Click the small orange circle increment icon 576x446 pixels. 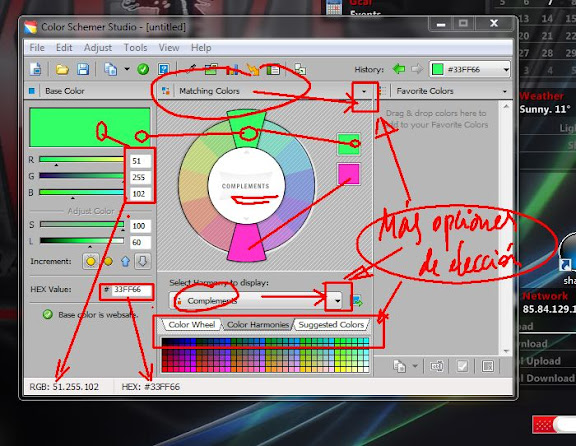pyautogui.click(x=108, y=261)
